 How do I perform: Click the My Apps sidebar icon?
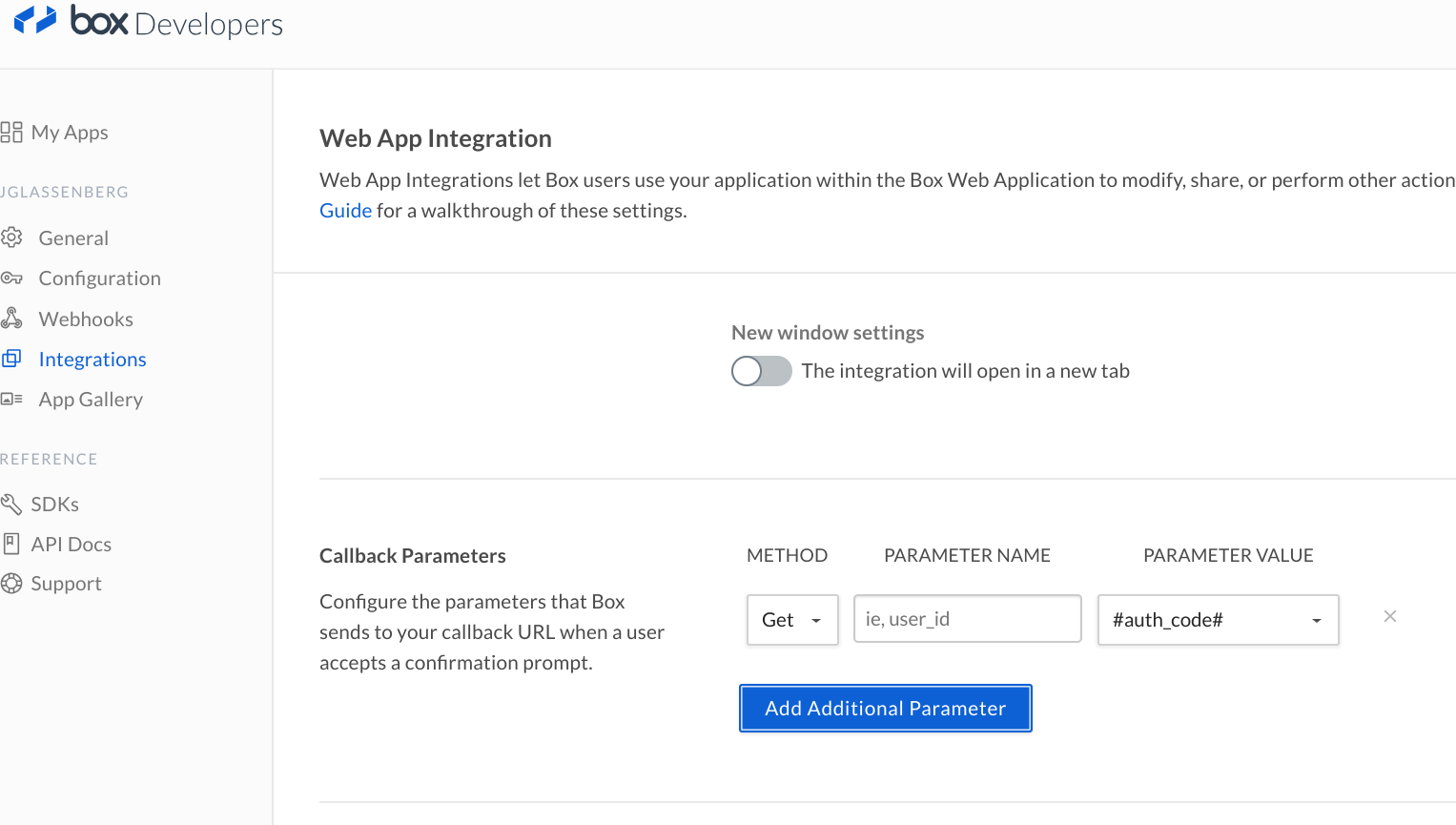click(x=12, y=132)
